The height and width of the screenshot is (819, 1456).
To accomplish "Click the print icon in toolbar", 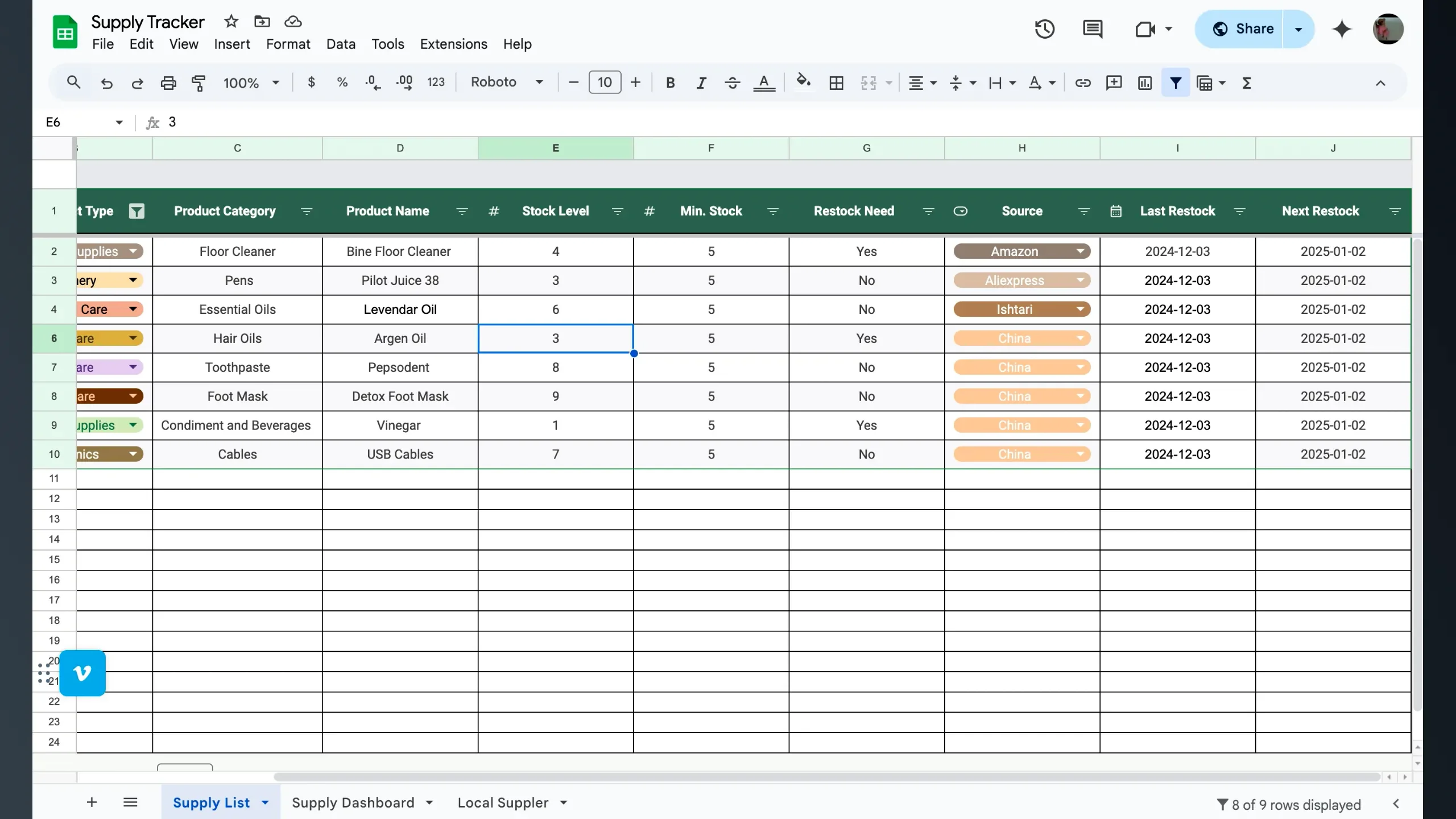I will tap(168, 83).
